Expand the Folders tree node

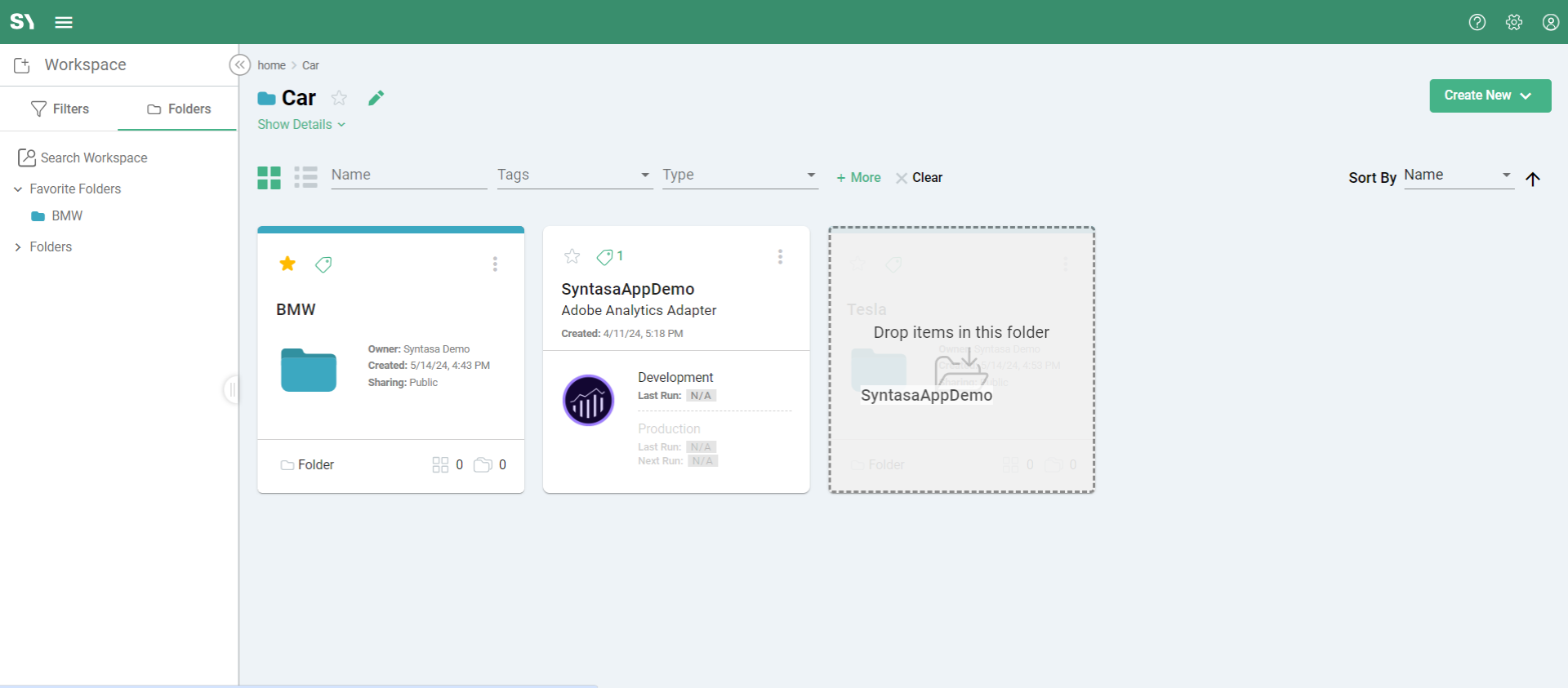click(x=18, y=247)
